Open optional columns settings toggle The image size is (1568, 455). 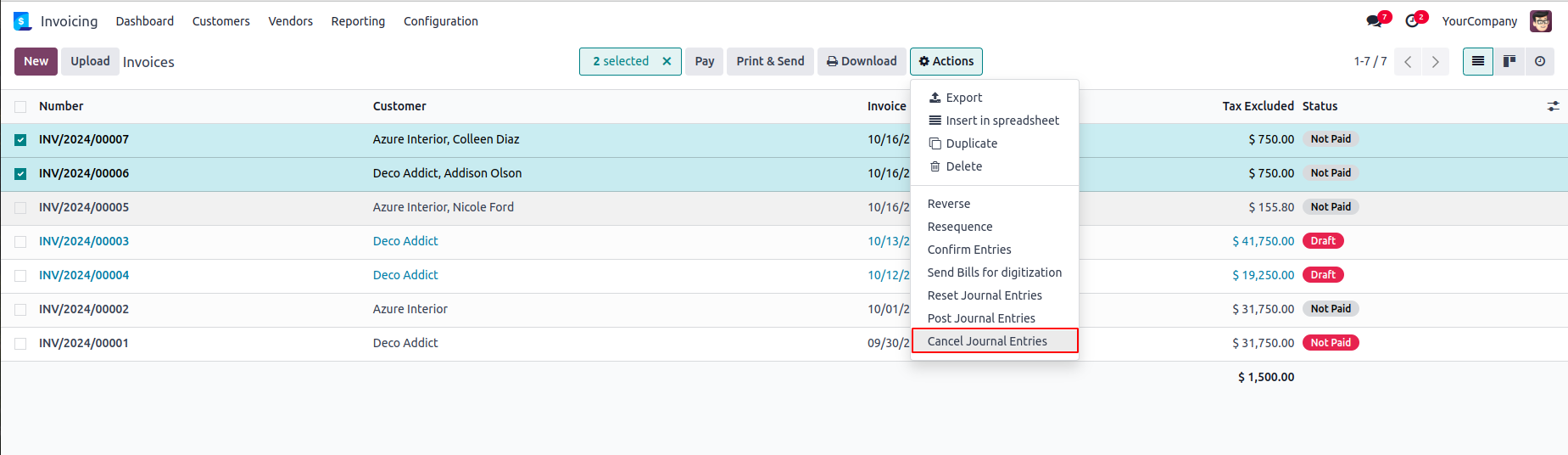coord(1553,106)
